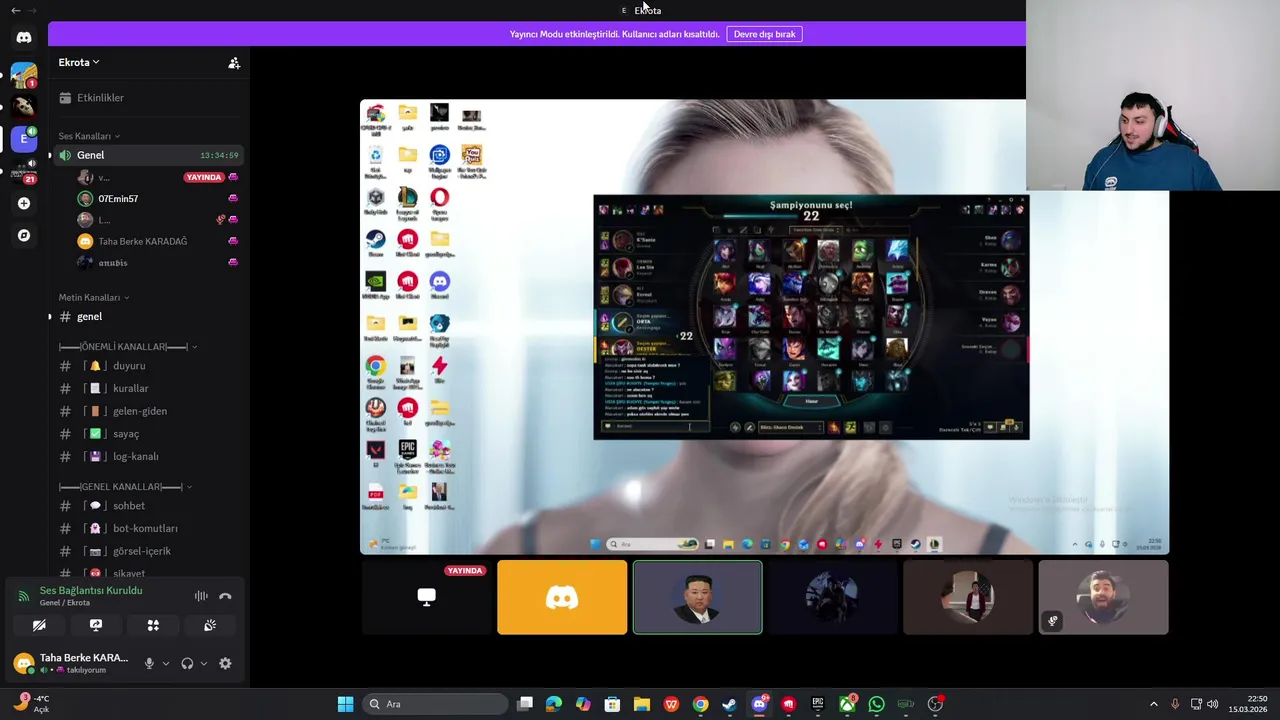Viewport: 1280px width, 720px height.
Task: Open Google Chrome from the taskbar
Action: (701, 704)
